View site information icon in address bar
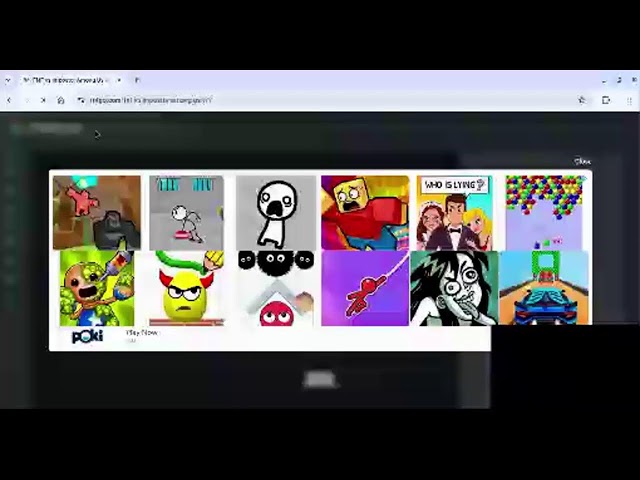This screenshot has height=480, width=640. [x=81, y=100]
